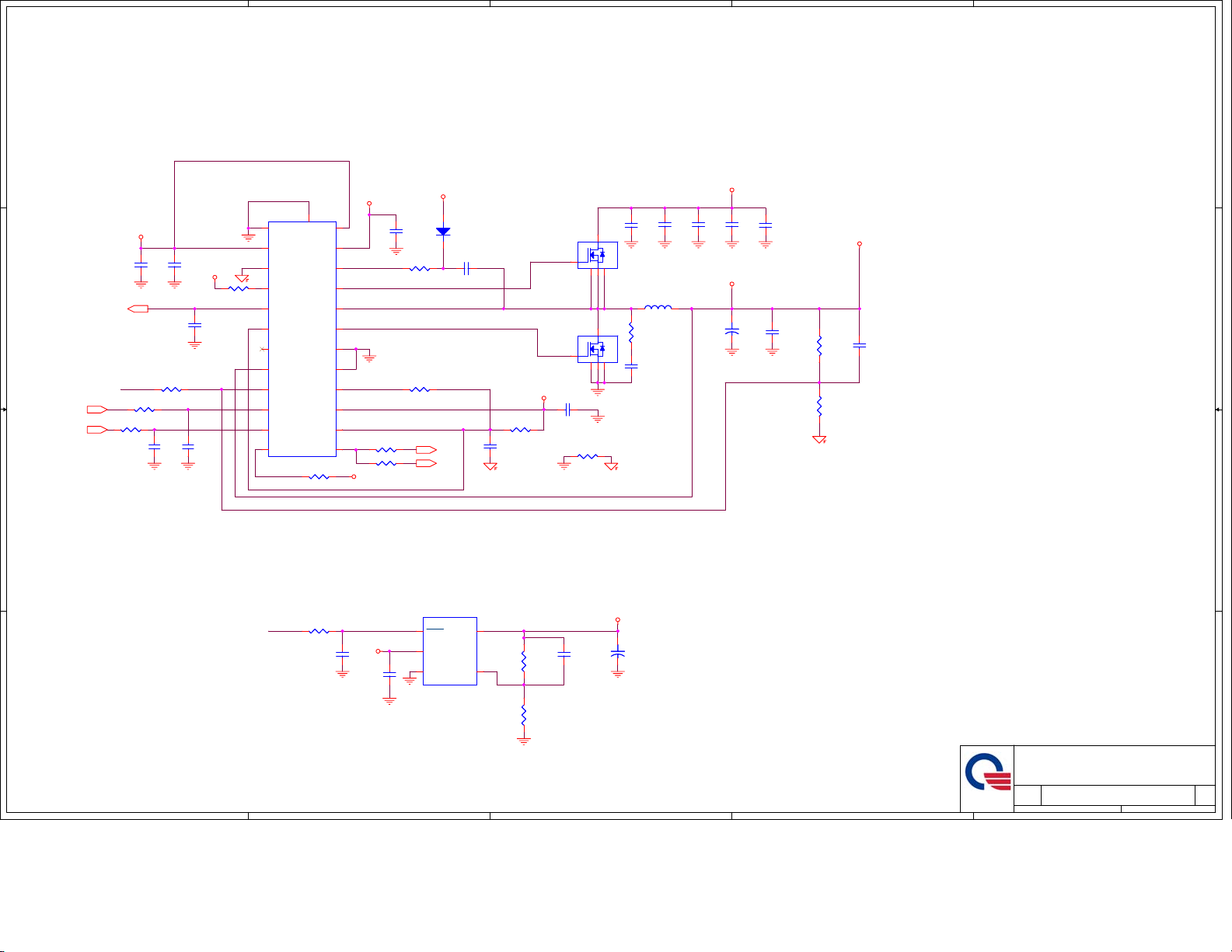Image resolution: width=1232 pixels, height=952 pixels.
Task: Select the solid blue diode symbol
Action: pyautogui.click(x=443, y=232)
